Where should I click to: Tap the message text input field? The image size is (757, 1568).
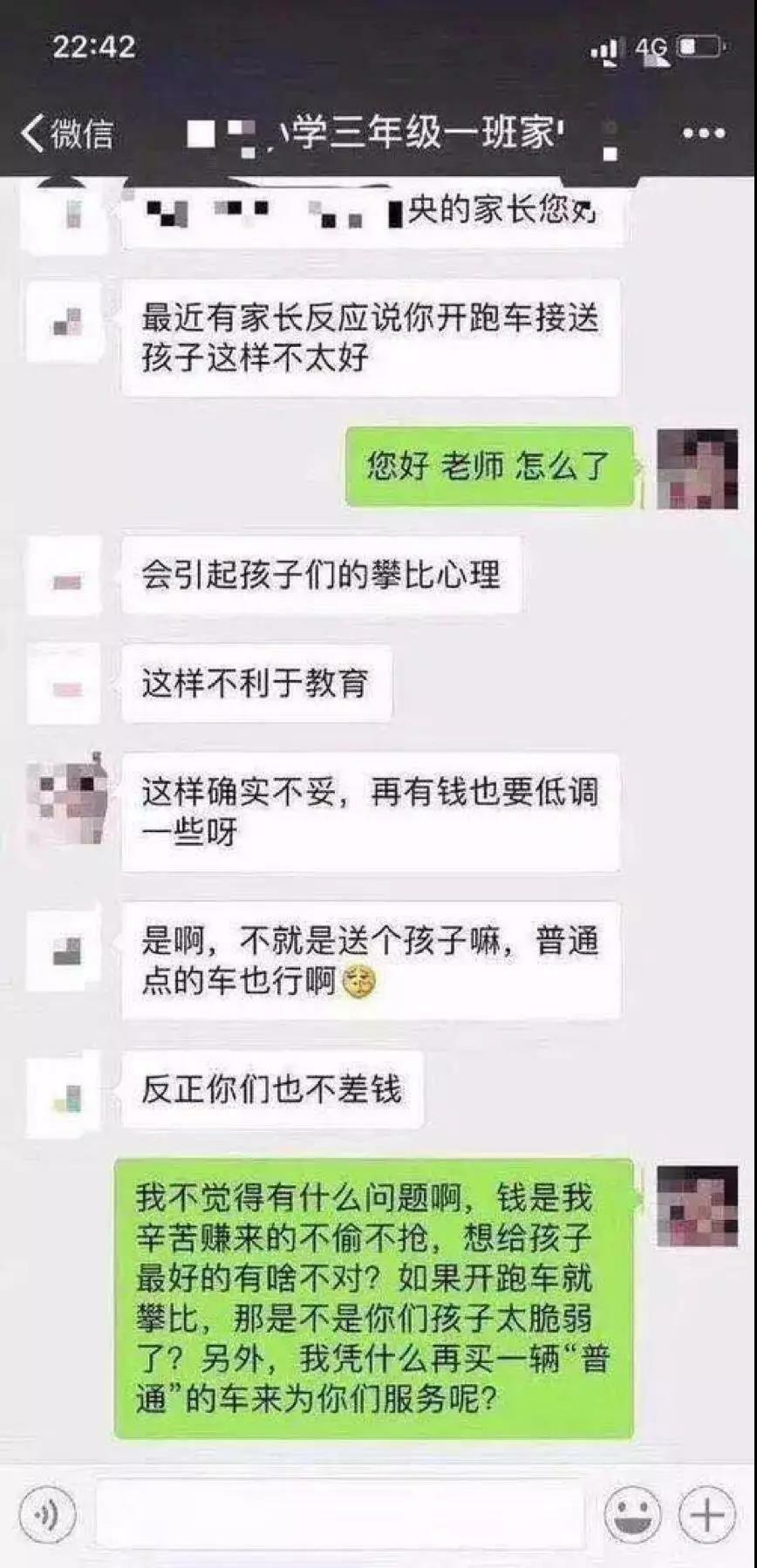click(340, 1515)
